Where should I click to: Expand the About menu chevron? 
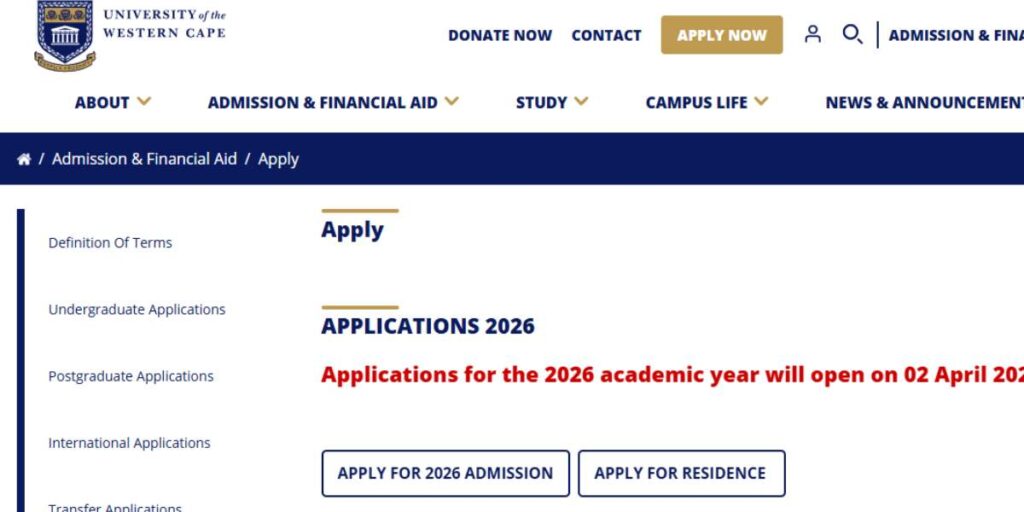pos(144,101)
